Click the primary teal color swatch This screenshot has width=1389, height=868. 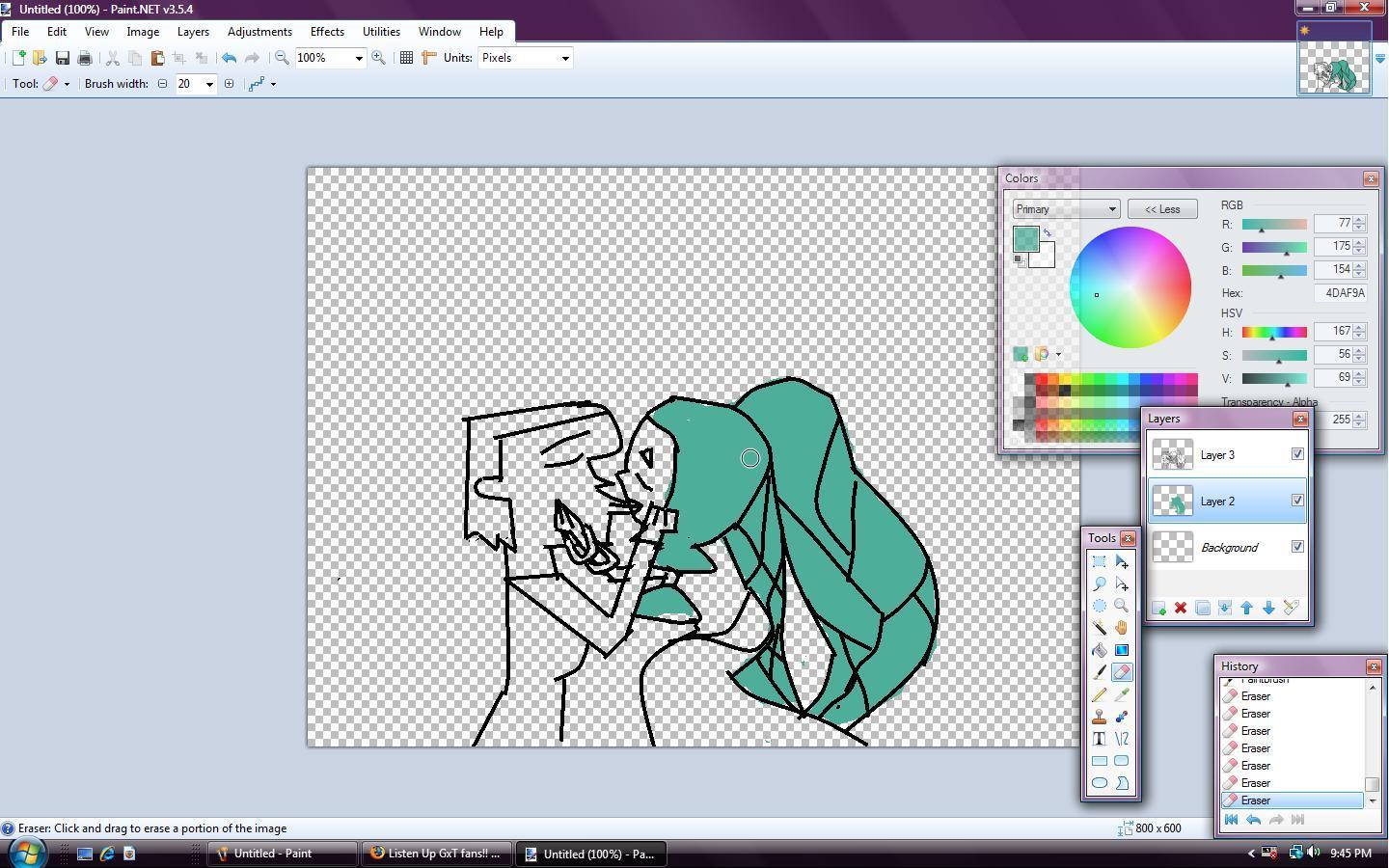(1025, 238)
